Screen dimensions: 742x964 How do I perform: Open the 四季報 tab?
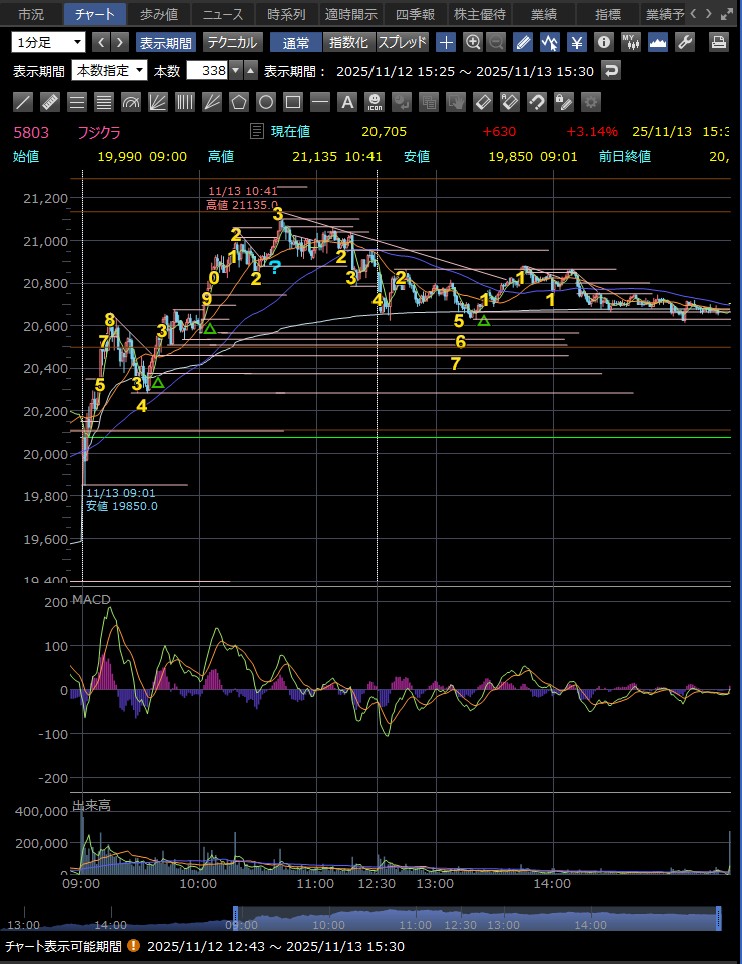click(x=414, y=14)
